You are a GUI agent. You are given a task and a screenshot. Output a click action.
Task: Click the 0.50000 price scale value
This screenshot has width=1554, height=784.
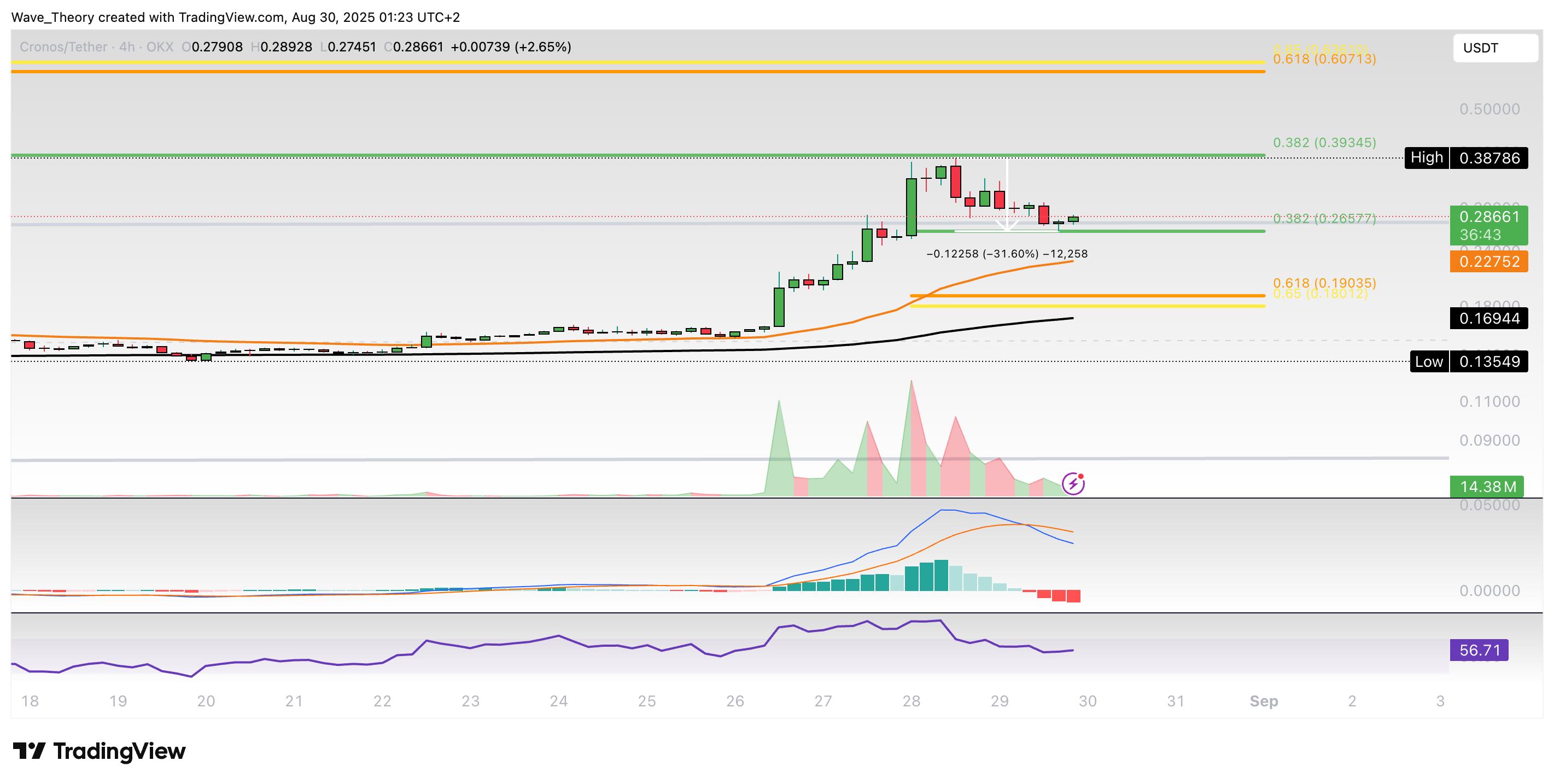tap(1489, 109)
